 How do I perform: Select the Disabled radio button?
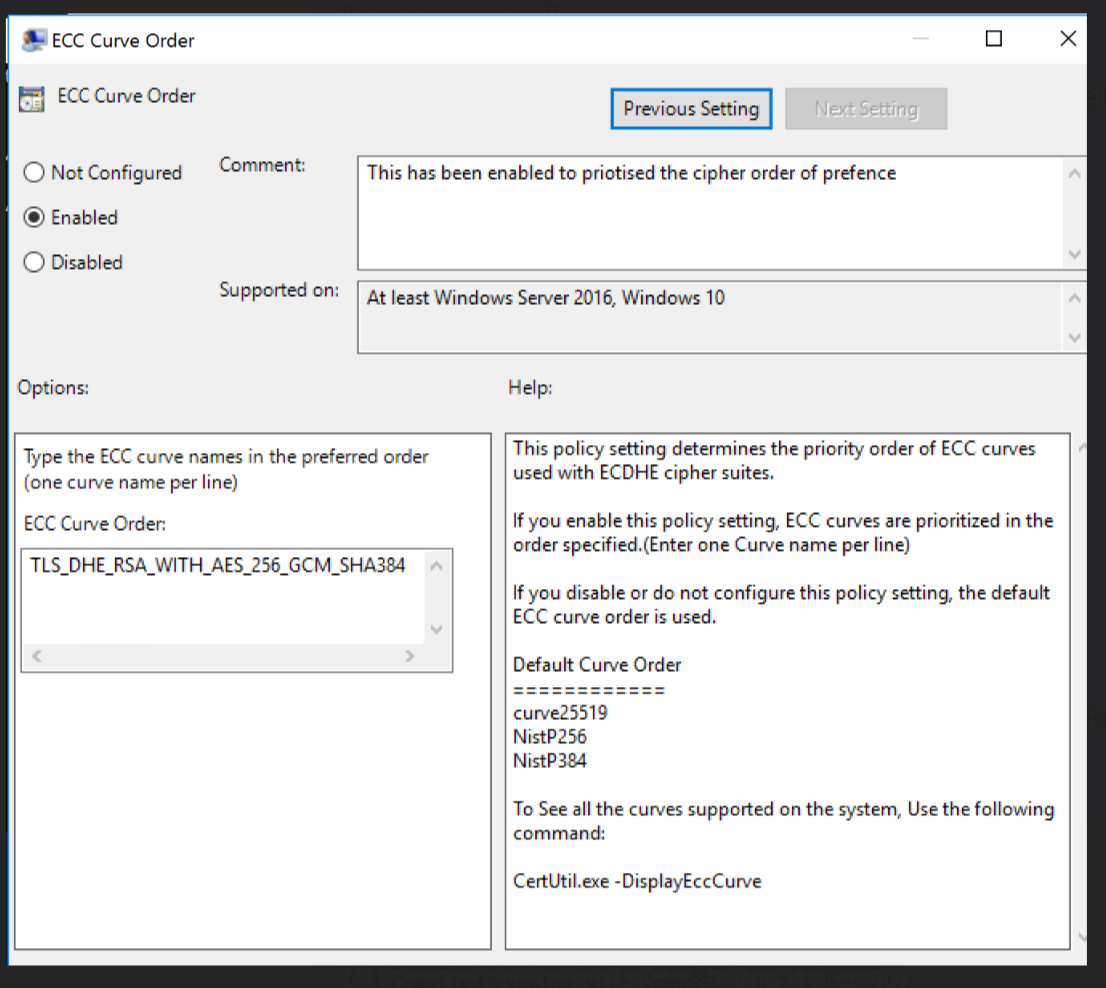[x=34, y=263]
